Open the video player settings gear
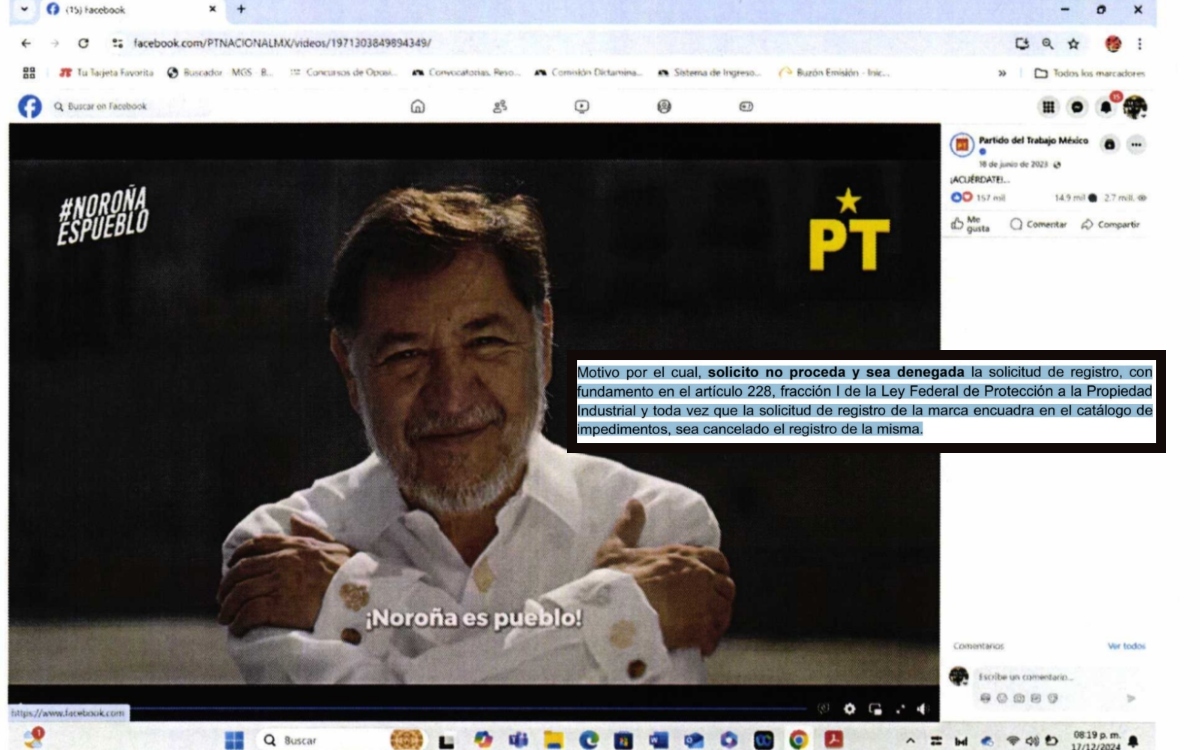Viewport: 1200px width, 750px height. point(850,708)
